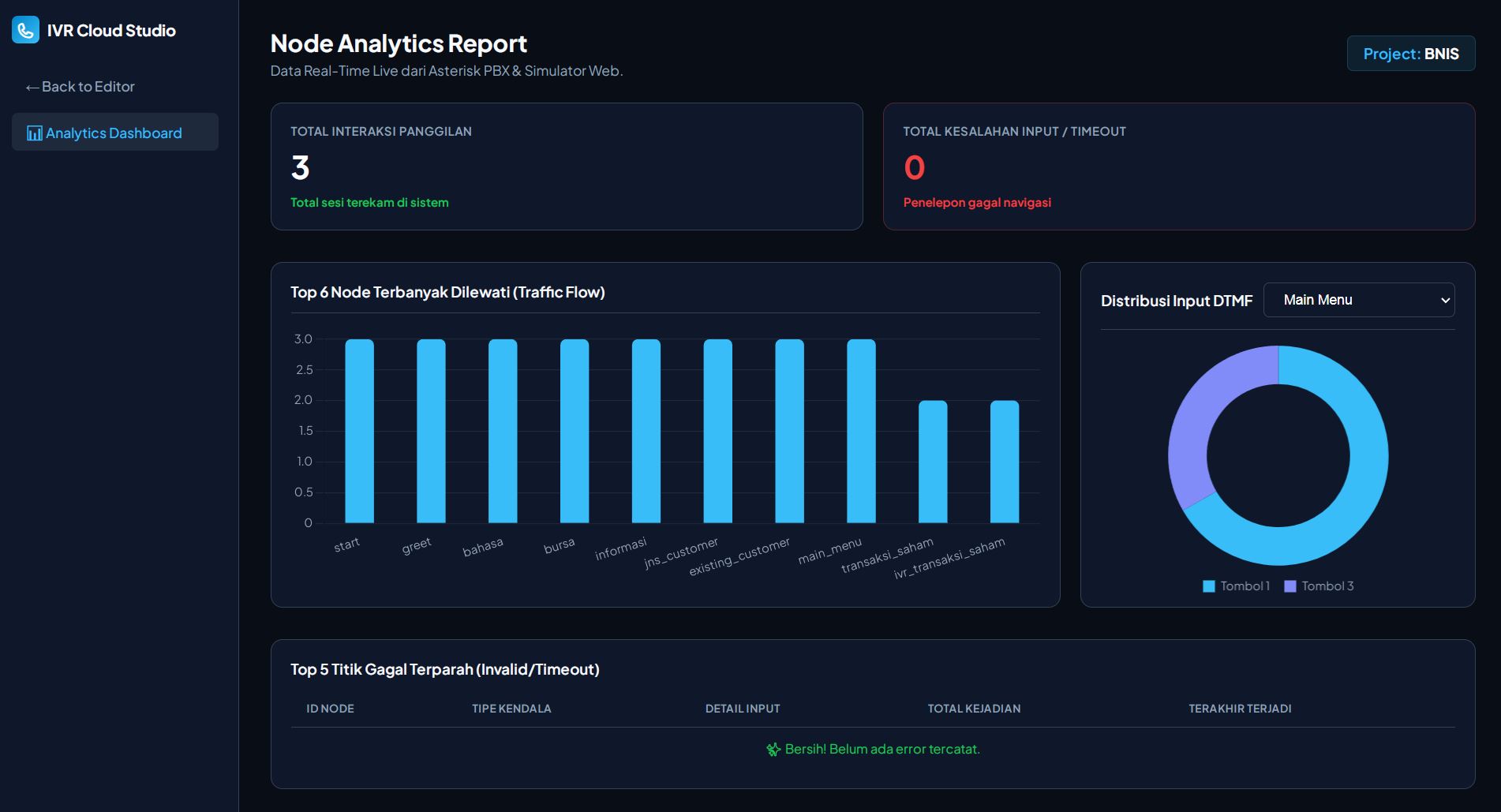Click the Project: BNIS badge
This screenshot has height=812, width=1501.
pyautogui.click(x=1411, y=54)
